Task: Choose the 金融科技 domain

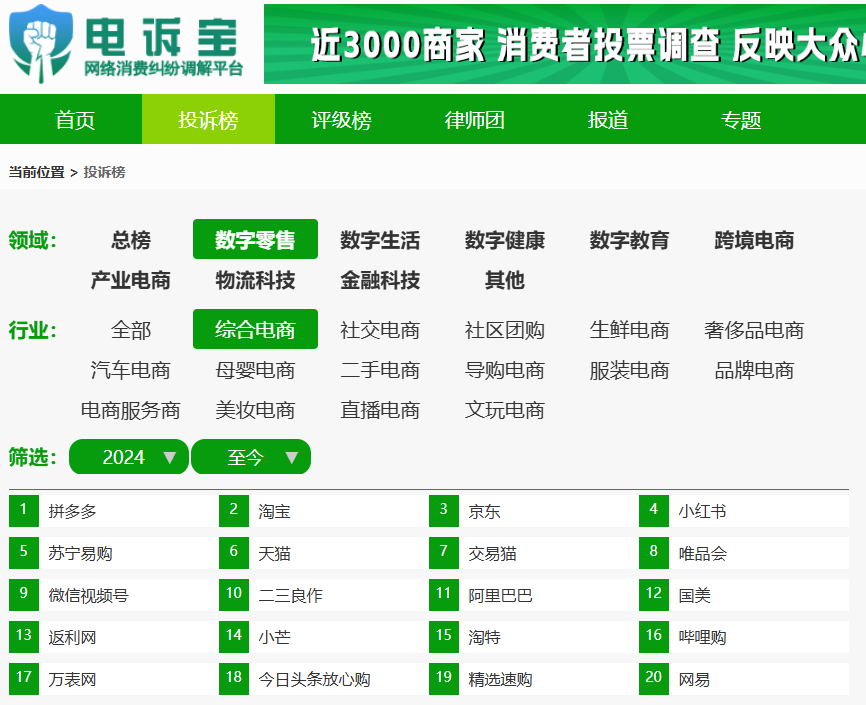Action: [x=380, y=280]
